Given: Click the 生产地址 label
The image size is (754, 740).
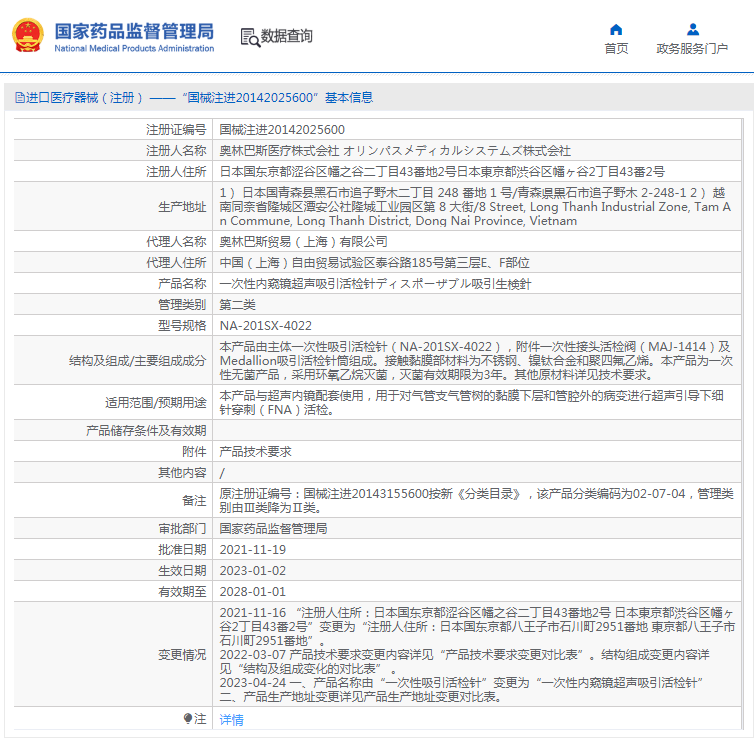Looking at the screenshot, I should point(182,207).
